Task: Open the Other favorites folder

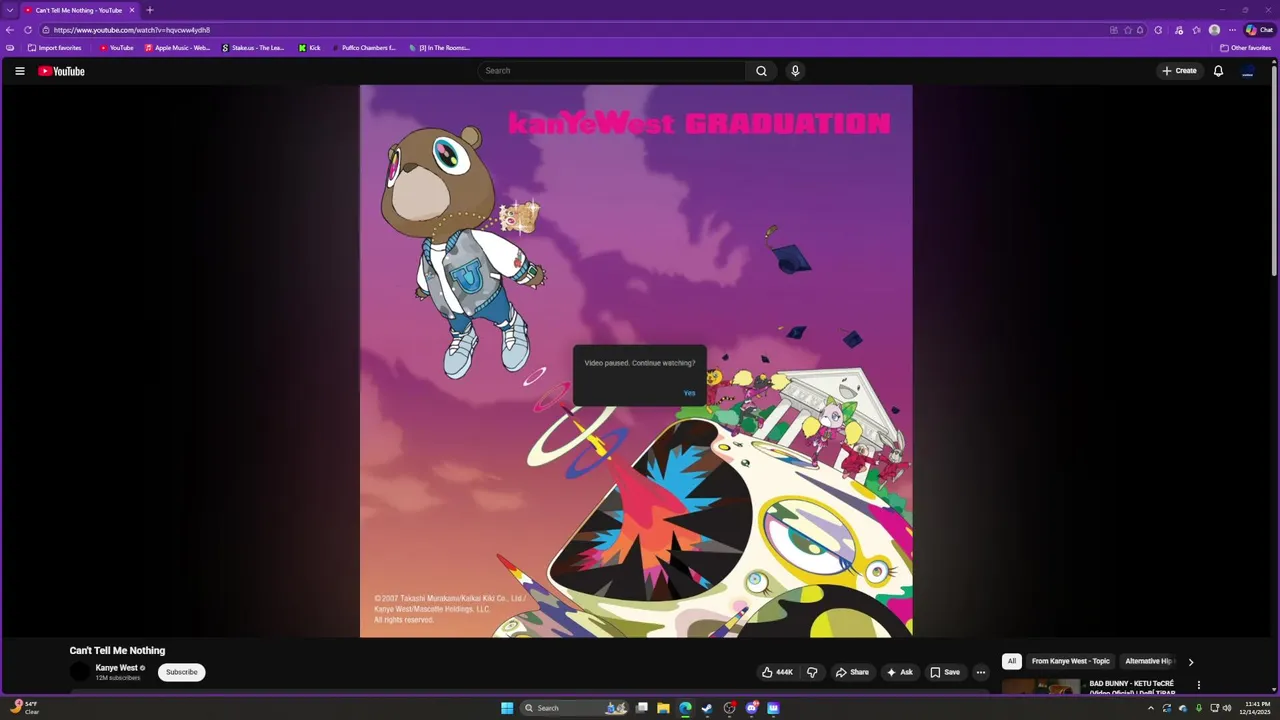Action: coord(1245,48)
